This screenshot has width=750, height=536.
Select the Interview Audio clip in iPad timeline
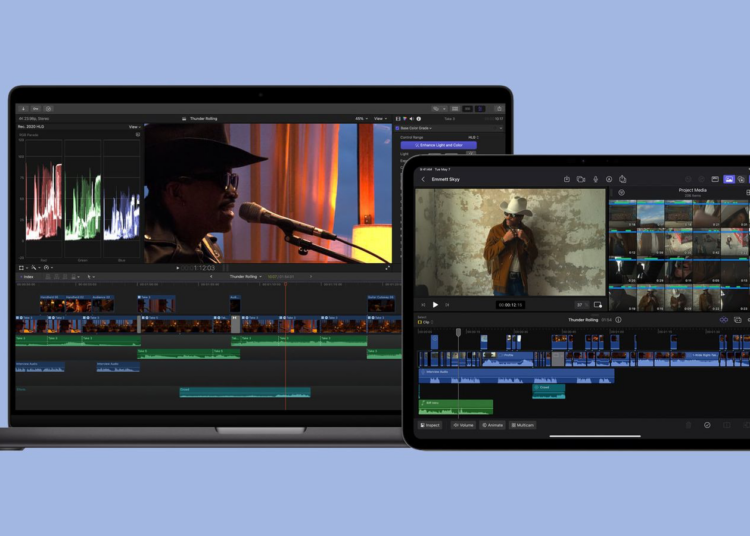click(516, 376)
